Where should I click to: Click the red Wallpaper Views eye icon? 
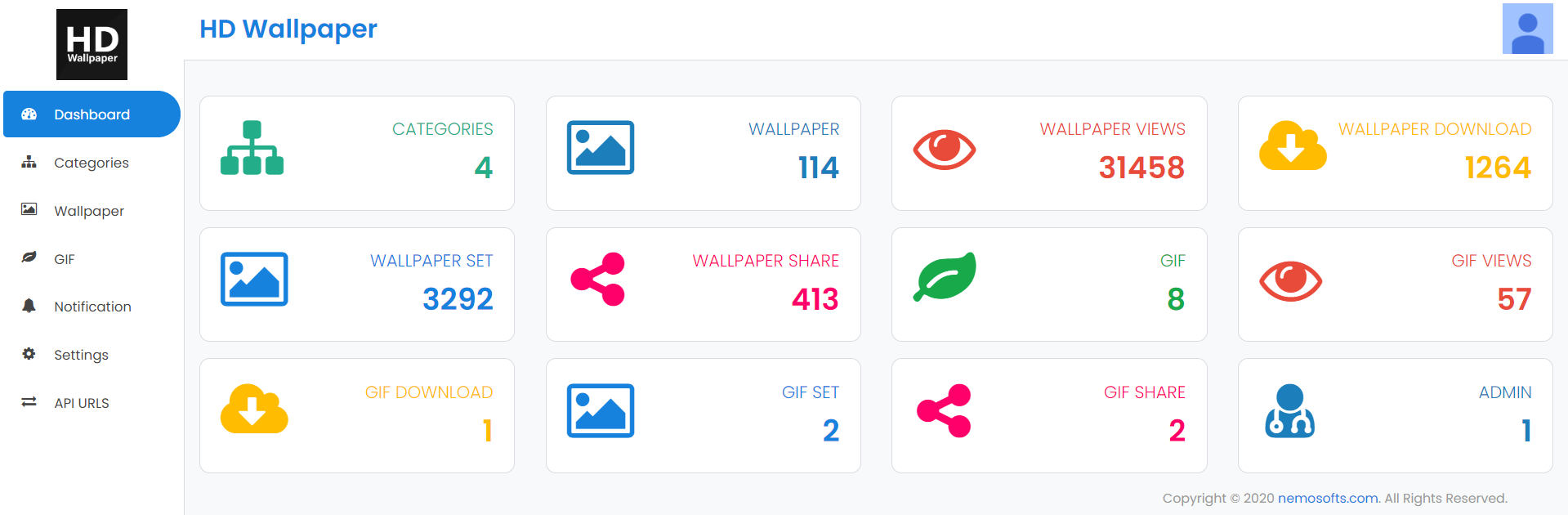[944, 150]
